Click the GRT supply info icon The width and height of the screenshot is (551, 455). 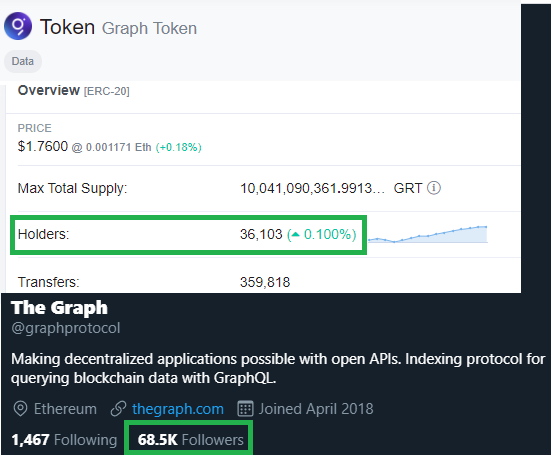click(x=434, y=188)
